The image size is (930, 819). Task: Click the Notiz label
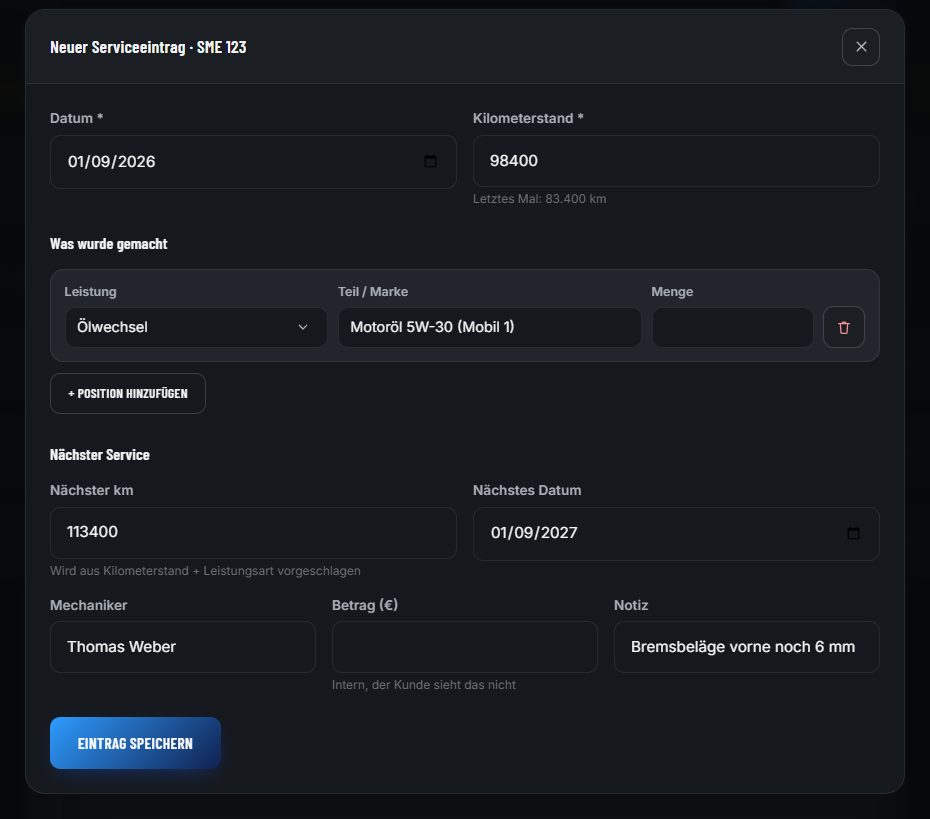click(630, 605)
